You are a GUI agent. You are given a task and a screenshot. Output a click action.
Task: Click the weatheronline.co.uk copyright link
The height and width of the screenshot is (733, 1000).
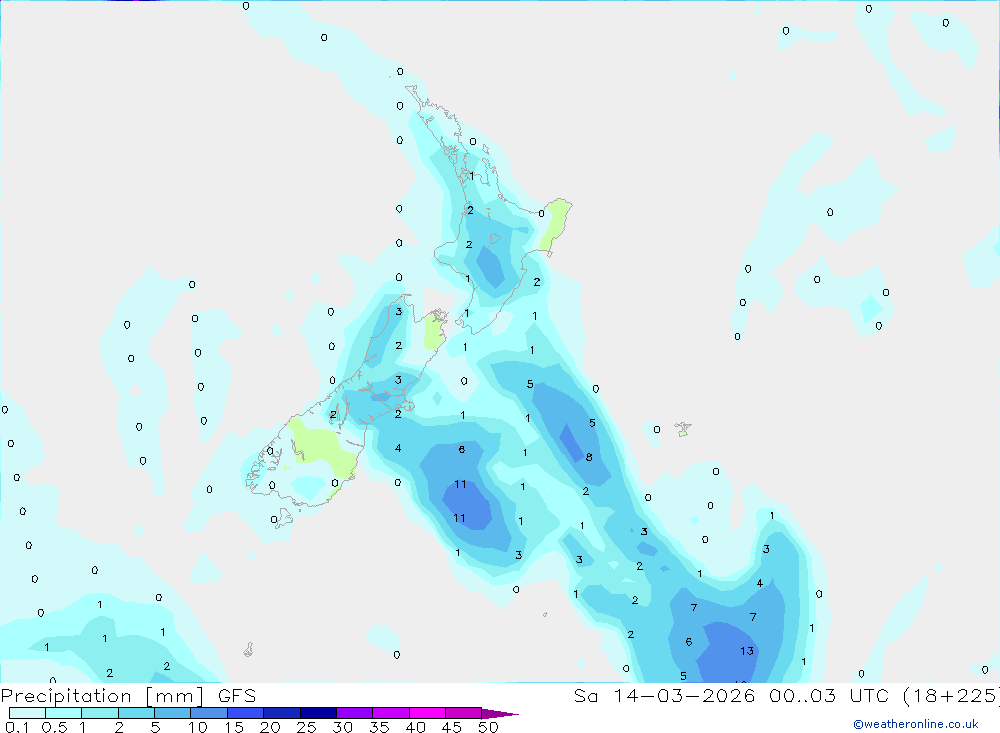(916, 724)
